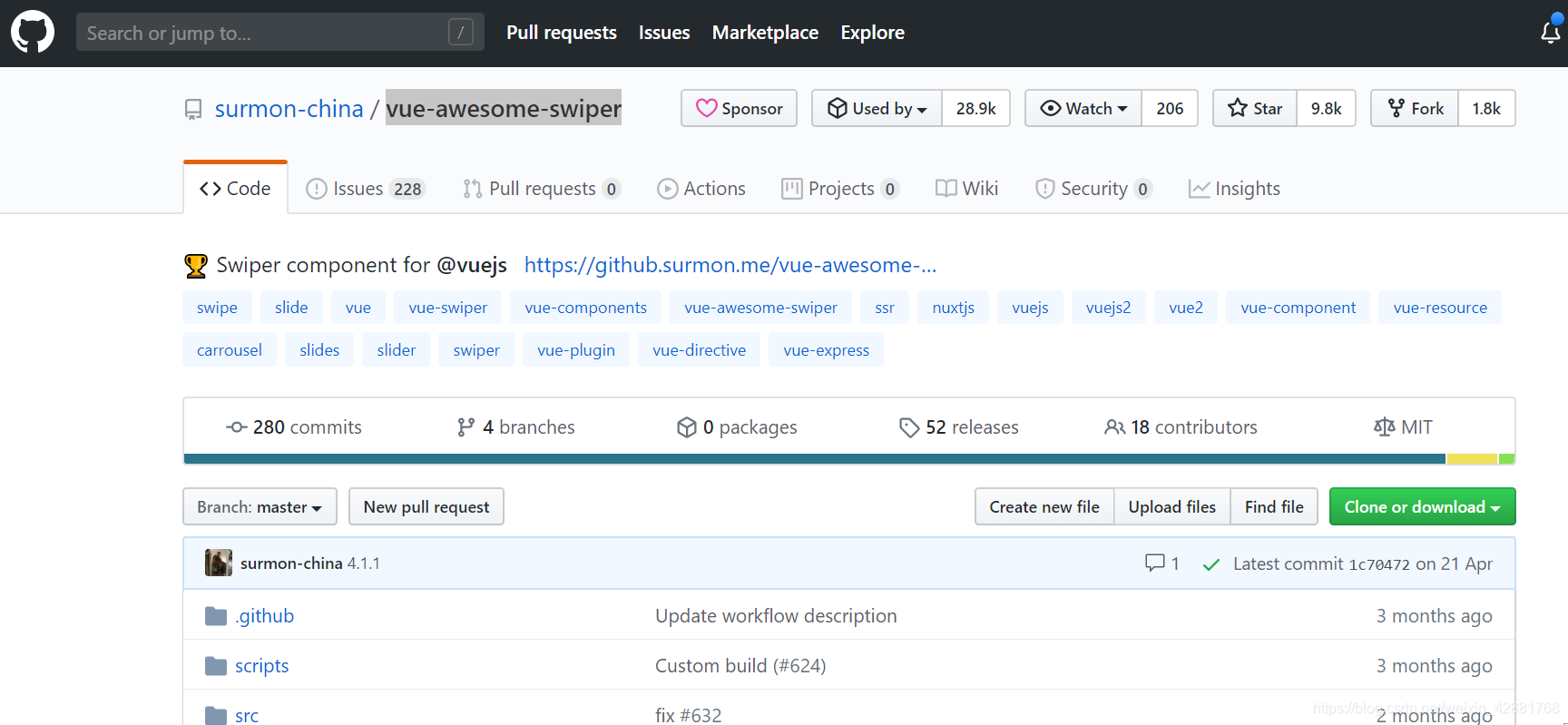Switch to the Projects tab
The height and width of the screenshot is (725, 1568).
coord(840,189)
